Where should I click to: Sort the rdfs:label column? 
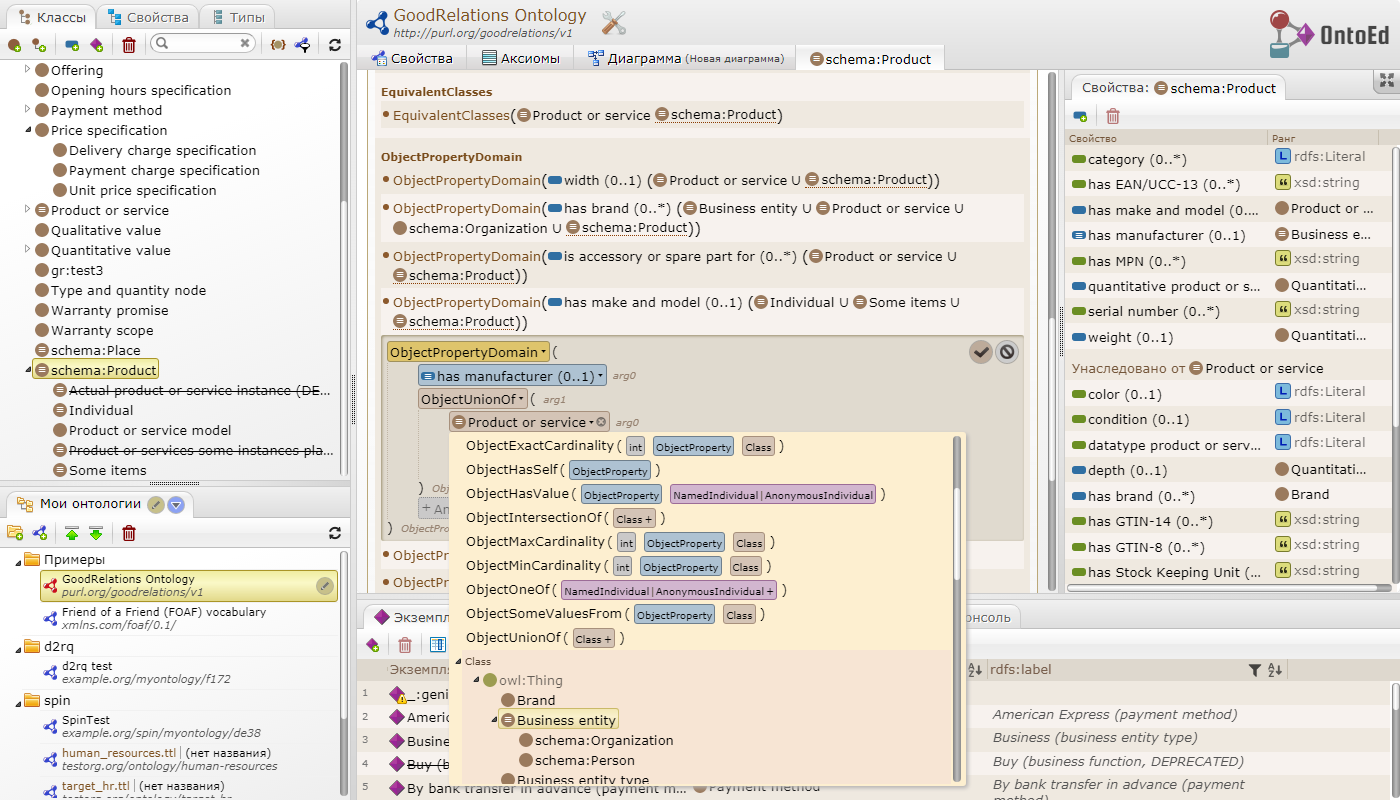tap(1275, 670)
